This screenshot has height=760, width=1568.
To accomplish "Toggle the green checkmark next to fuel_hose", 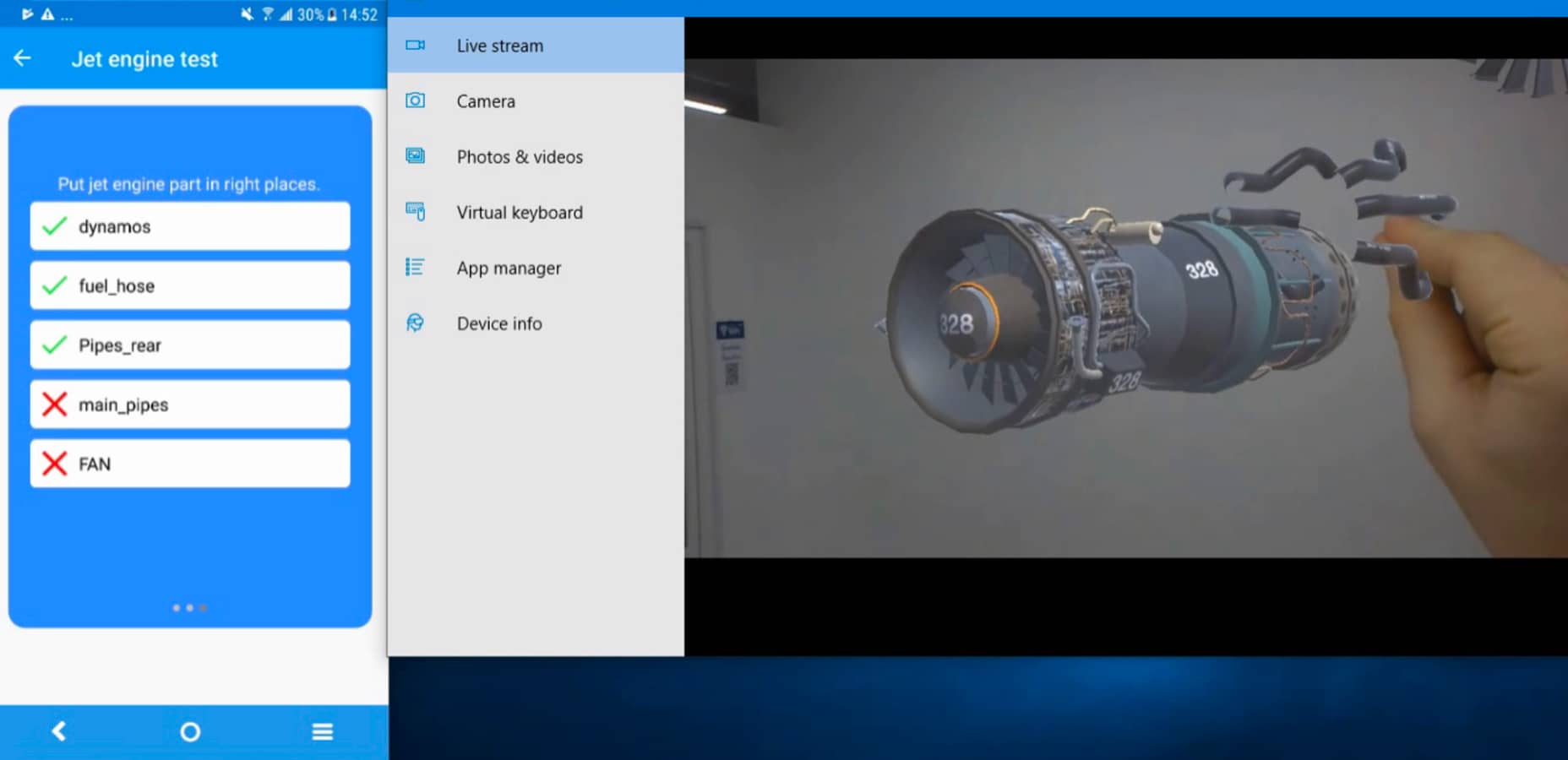I will click(x=55, y=285).
